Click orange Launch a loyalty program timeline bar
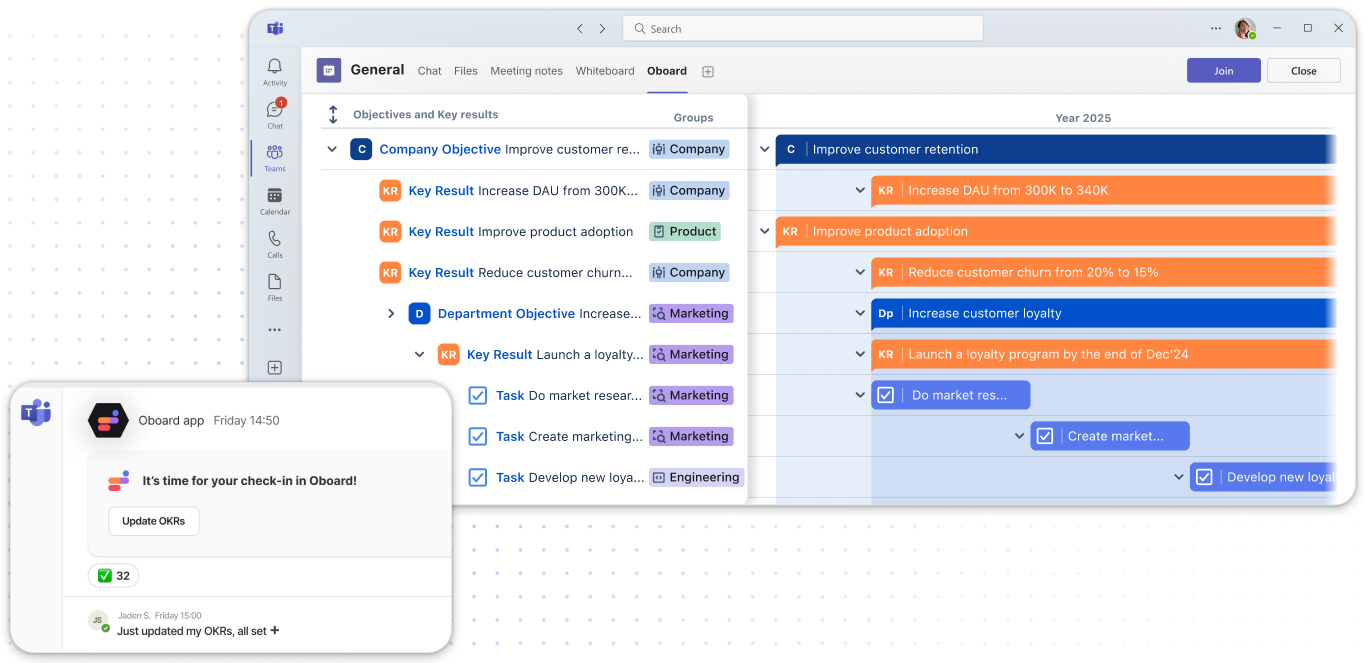Viewport: 1366px width, 663px height. 1103,354
